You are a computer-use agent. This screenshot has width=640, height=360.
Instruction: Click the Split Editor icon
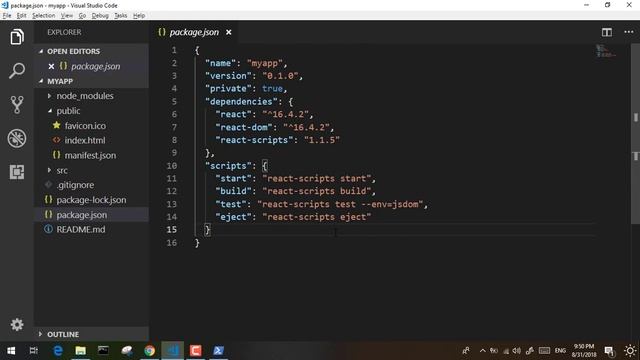click(607, 32)
